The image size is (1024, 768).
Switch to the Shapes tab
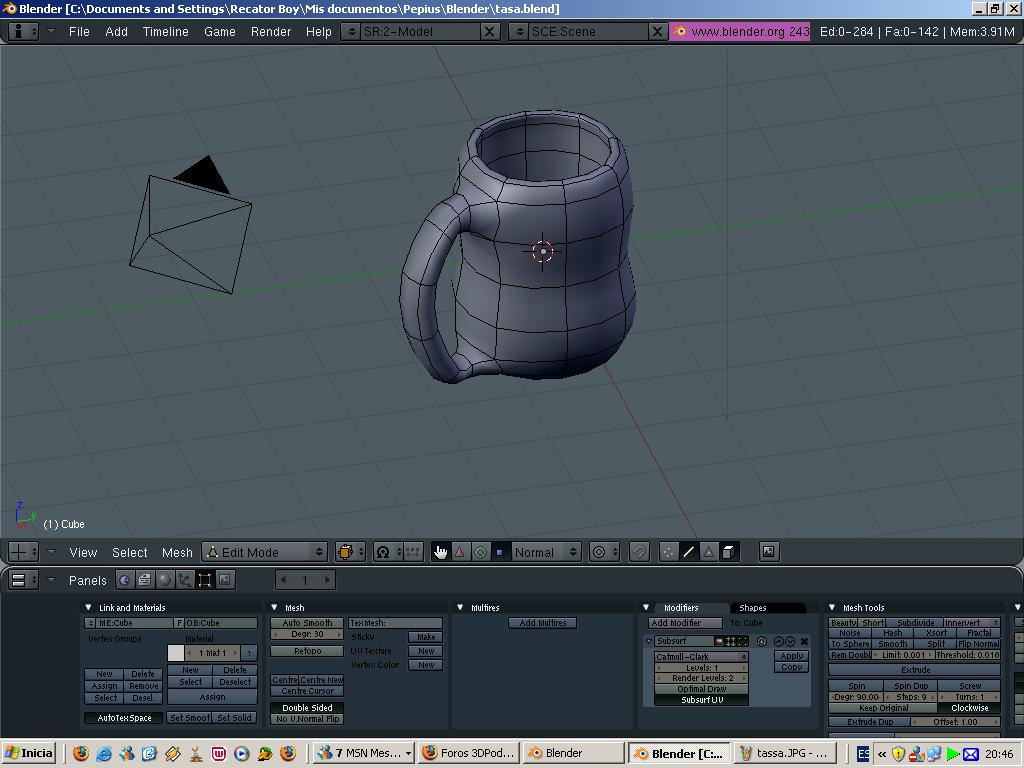point(752,607)
